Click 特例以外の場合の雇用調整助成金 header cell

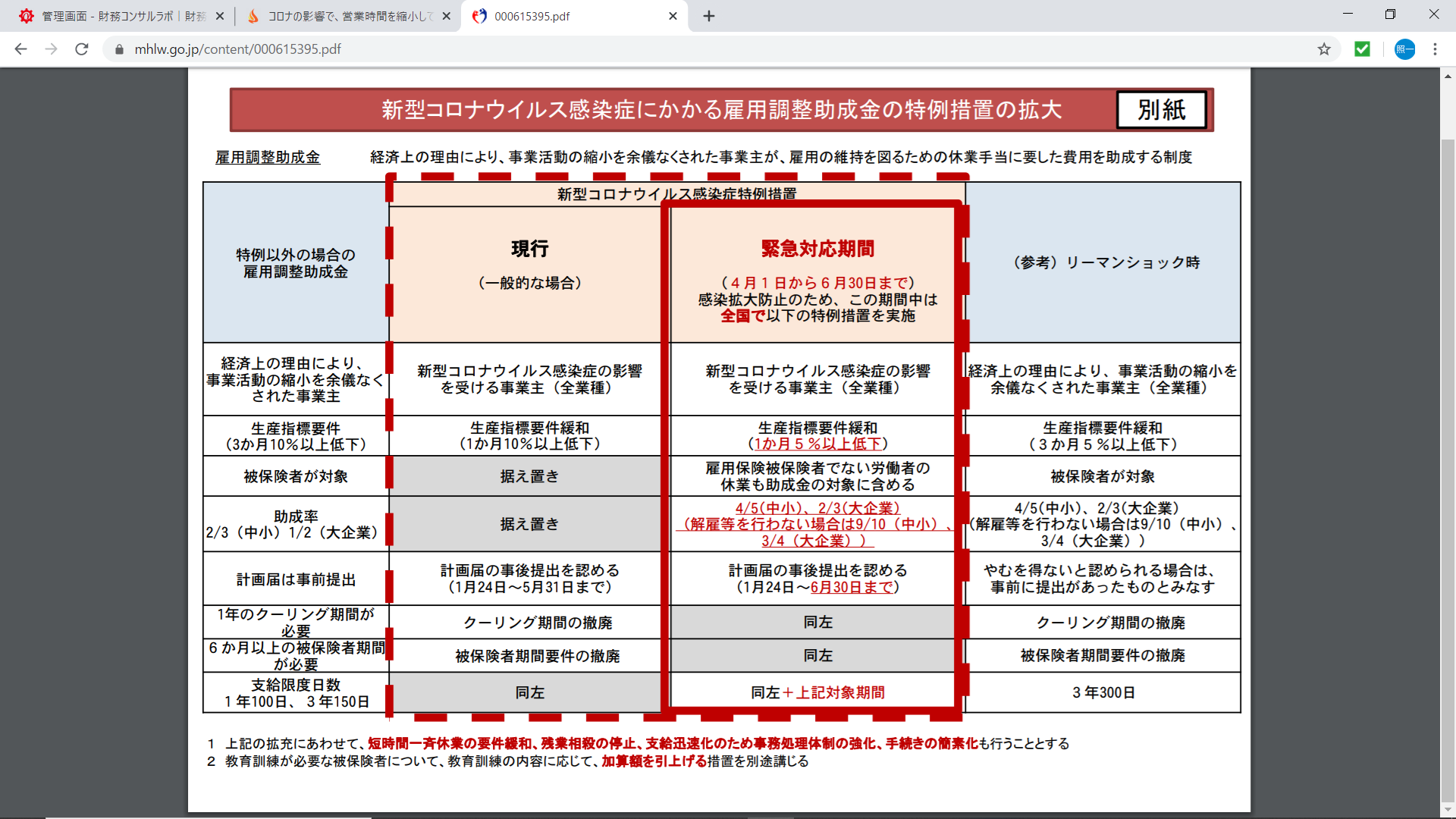point(296,263)
